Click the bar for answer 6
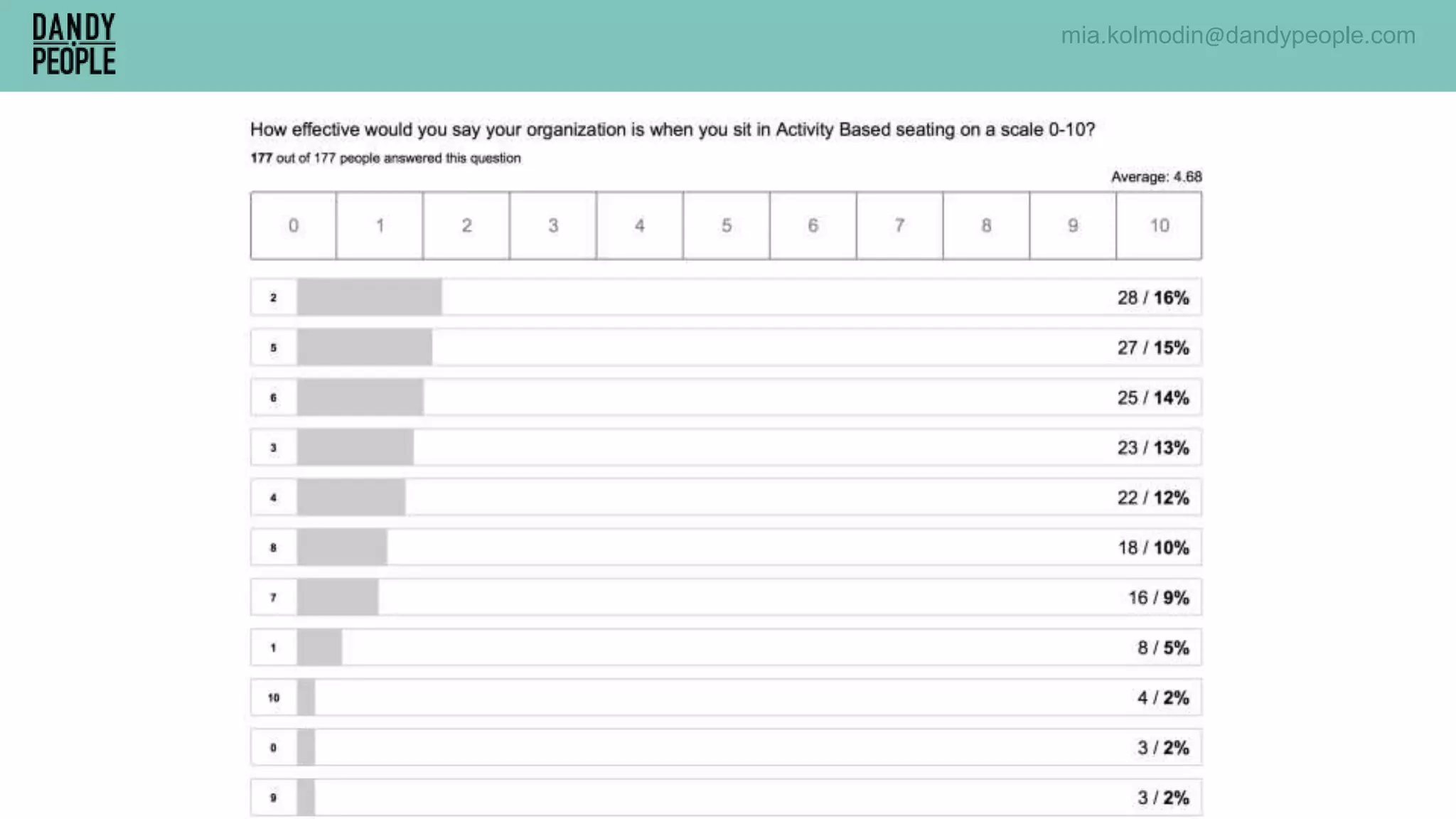1456x819 pixels. tap(360, 397)
